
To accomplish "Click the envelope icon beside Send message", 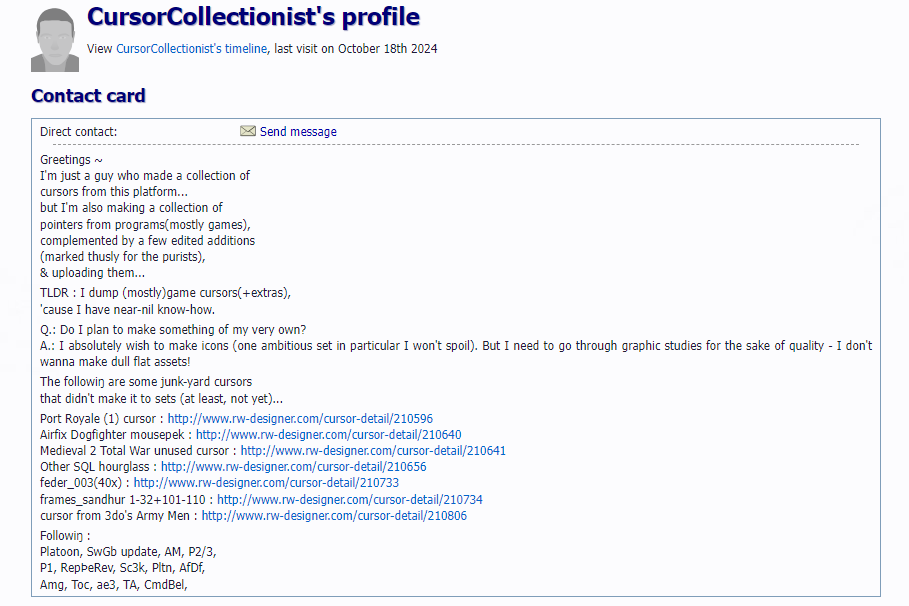I will (248, 131).
